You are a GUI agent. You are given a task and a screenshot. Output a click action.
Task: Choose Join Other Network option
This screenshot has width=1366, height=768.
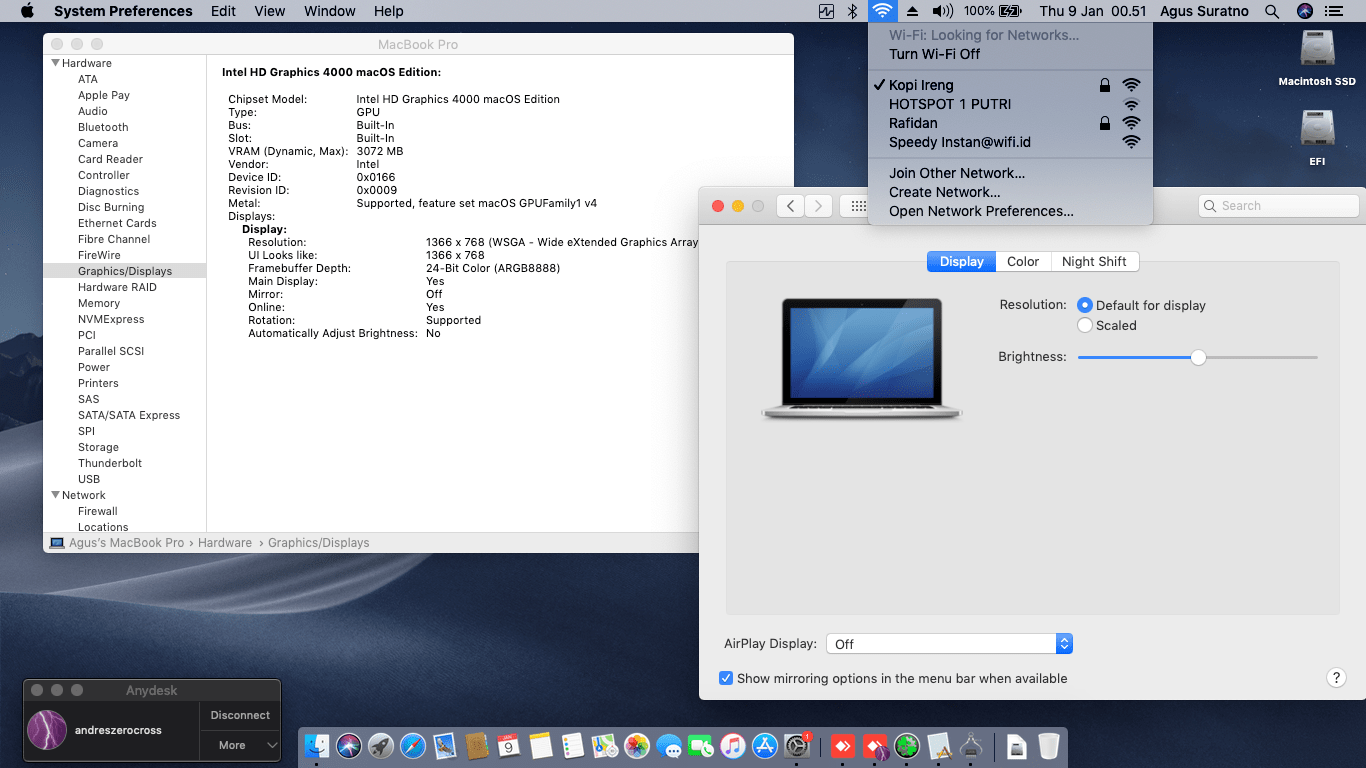(x=1011, y=173)
